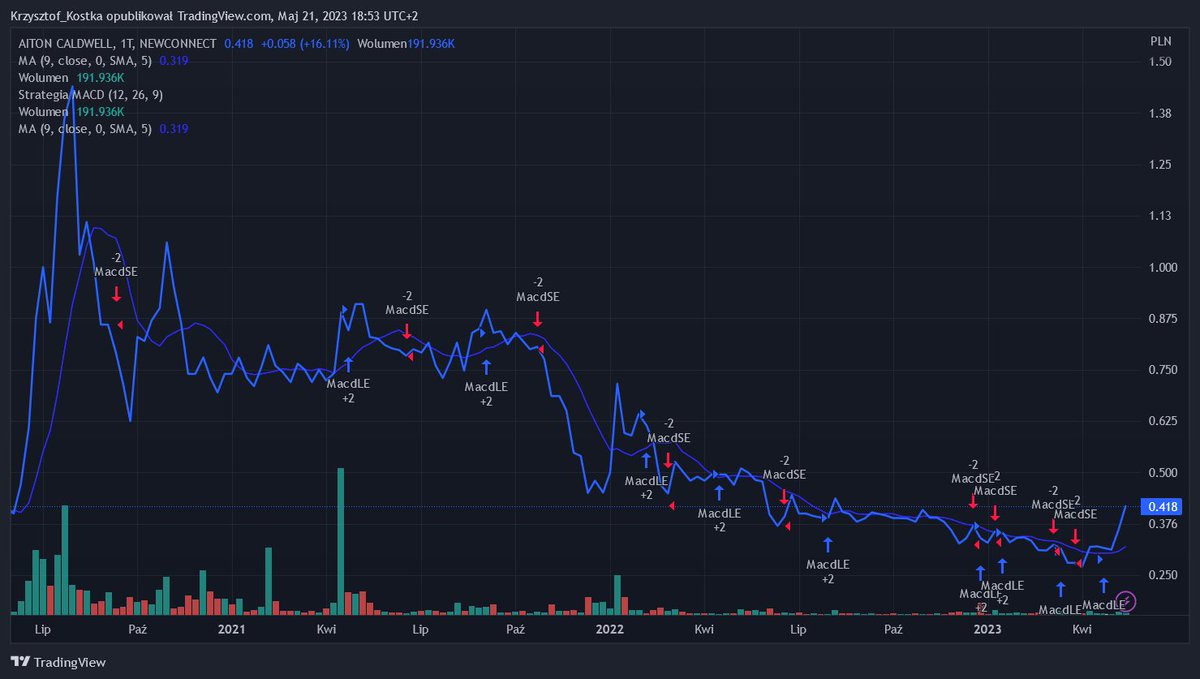Select the MA legend row directly under the title
The image size is (1200, 679).
click(104, 61)
